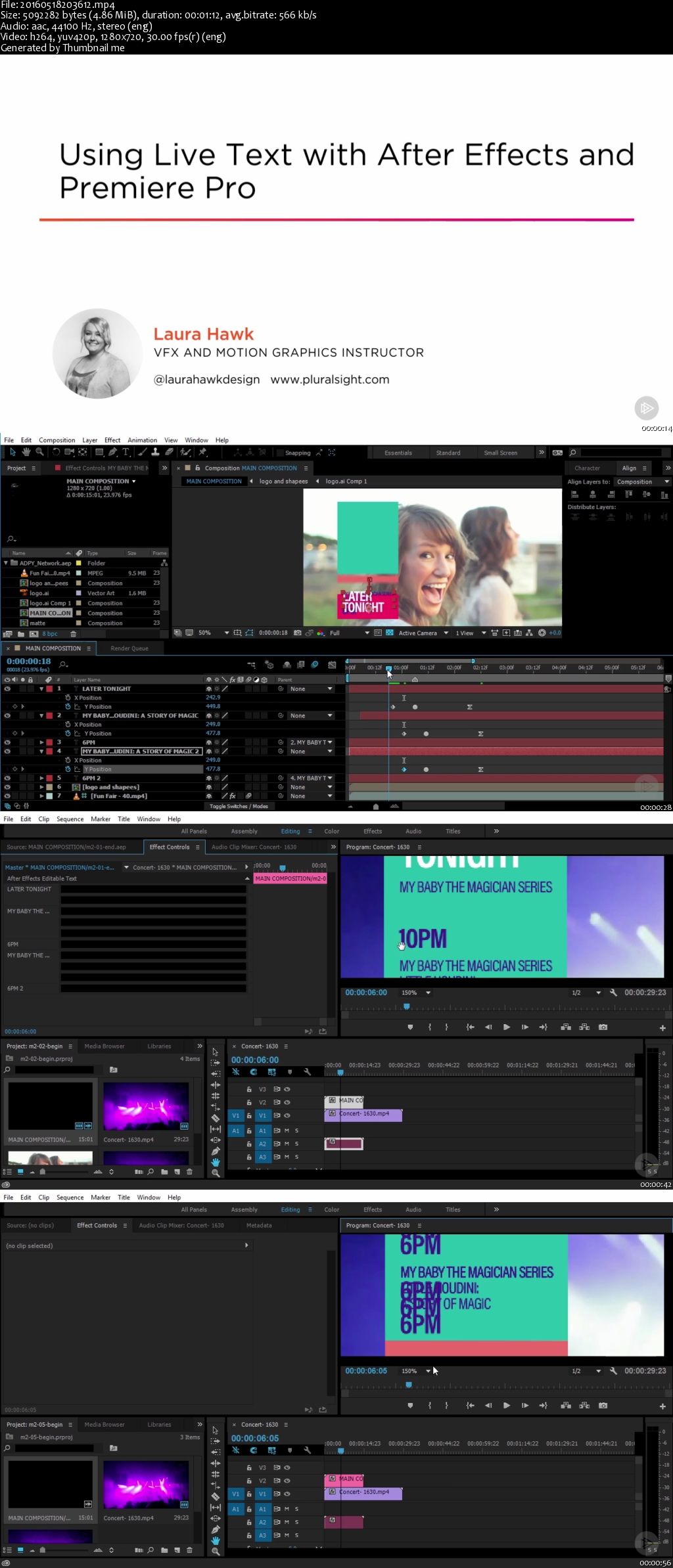Click the logo and shapees breadcrumb
Viewport: 673px width, 1568px height.
point(283,481)
